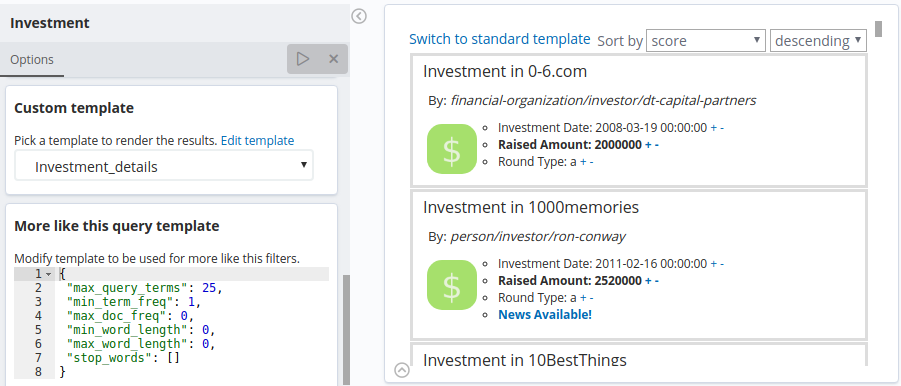Close the Investment options panel with X
The width and height of the screenshot is (901, 386).
[x=333, y=59]
